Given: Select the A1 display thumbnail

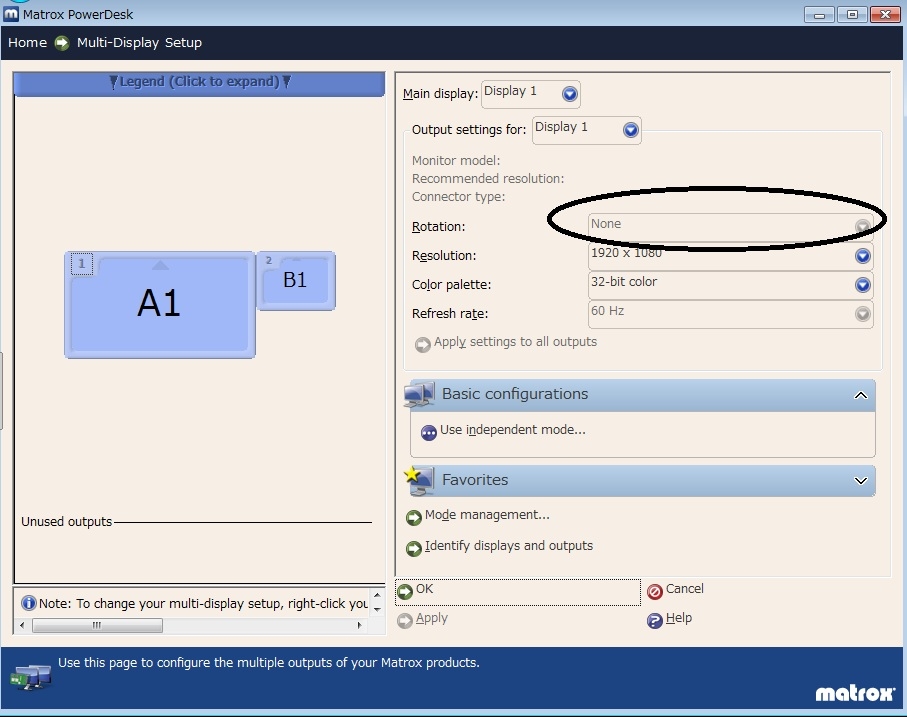Looking at the screenshot, I should pyautogui.click(x=160, y=305).
